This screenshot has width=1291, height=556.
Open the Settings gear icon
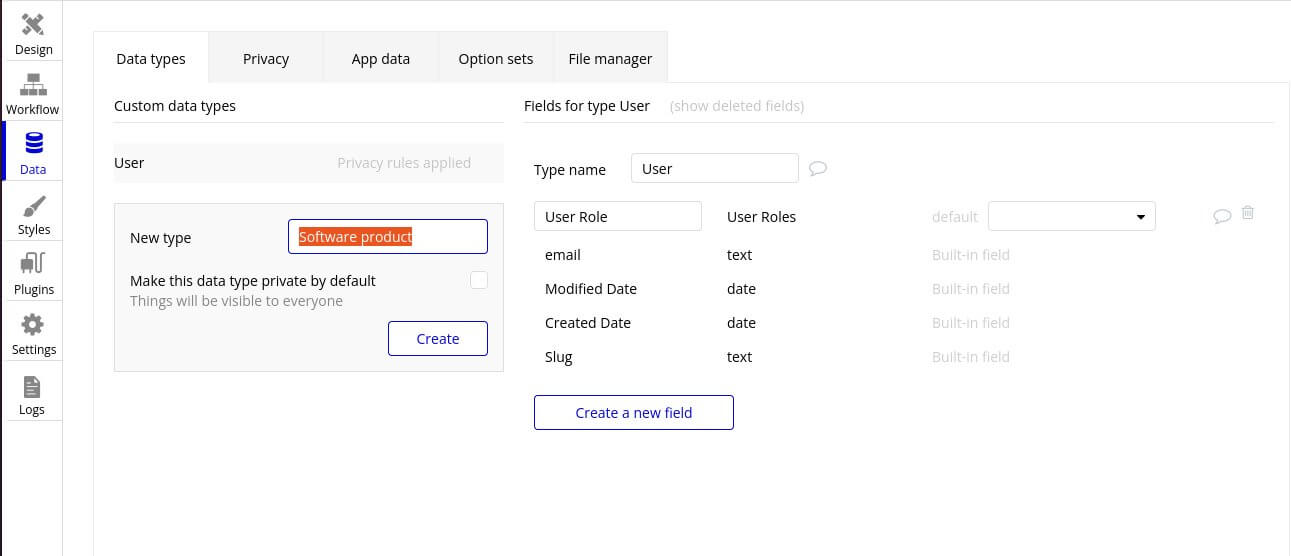(x=33, y=325)
